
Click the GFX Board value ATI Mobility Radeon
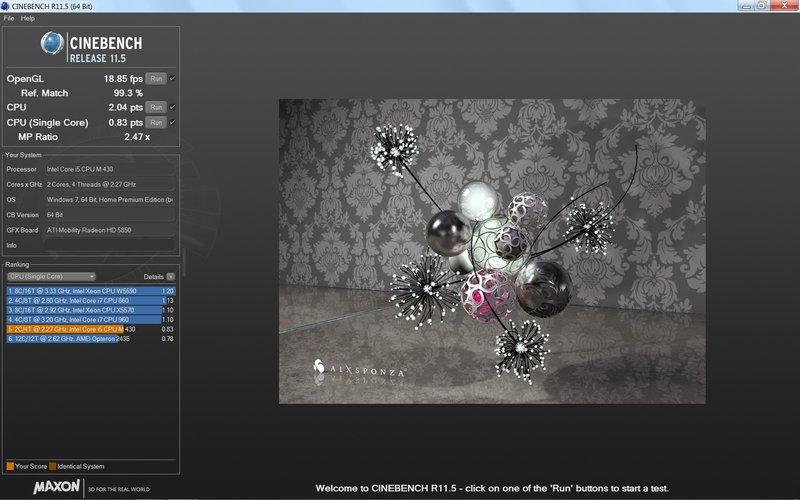tap(110, 230)
